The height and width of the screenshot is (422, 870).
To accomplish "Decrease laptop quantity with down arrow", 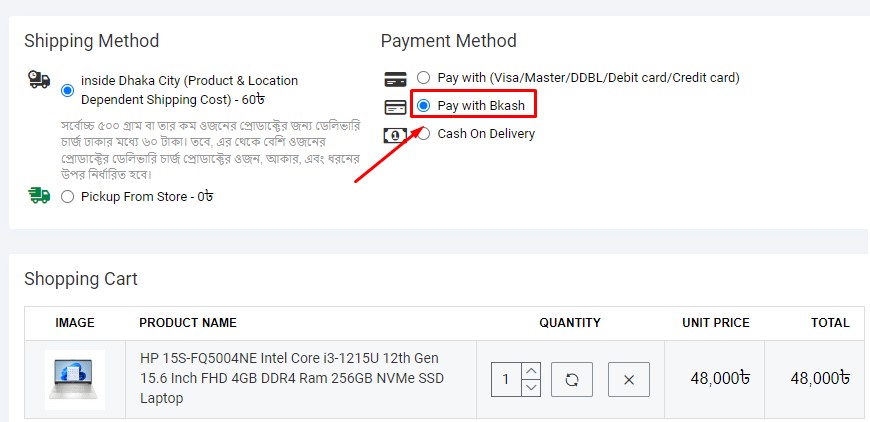I will point(531,388).
